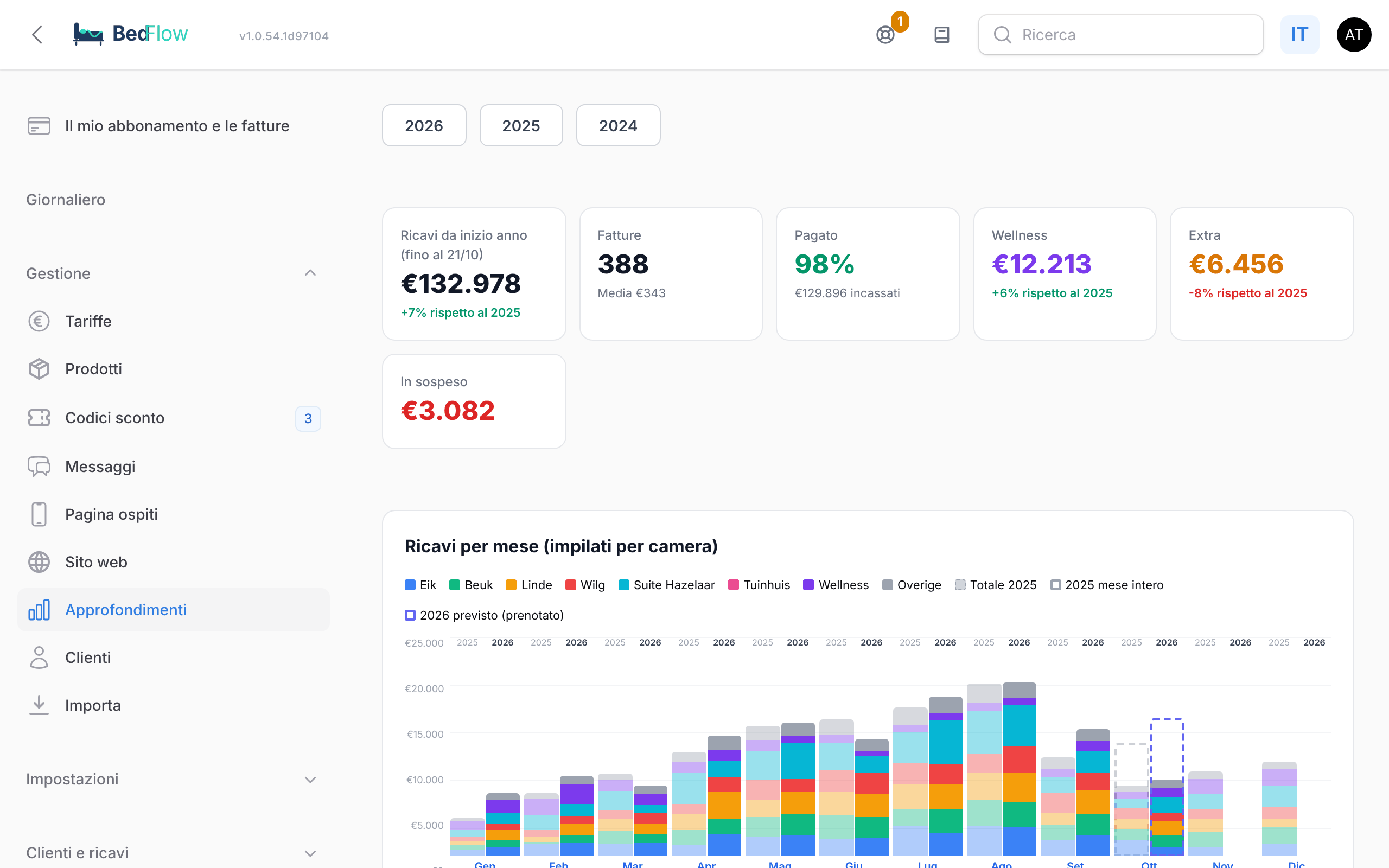Focus the Ricerca search field

[x=1120, y=35]
